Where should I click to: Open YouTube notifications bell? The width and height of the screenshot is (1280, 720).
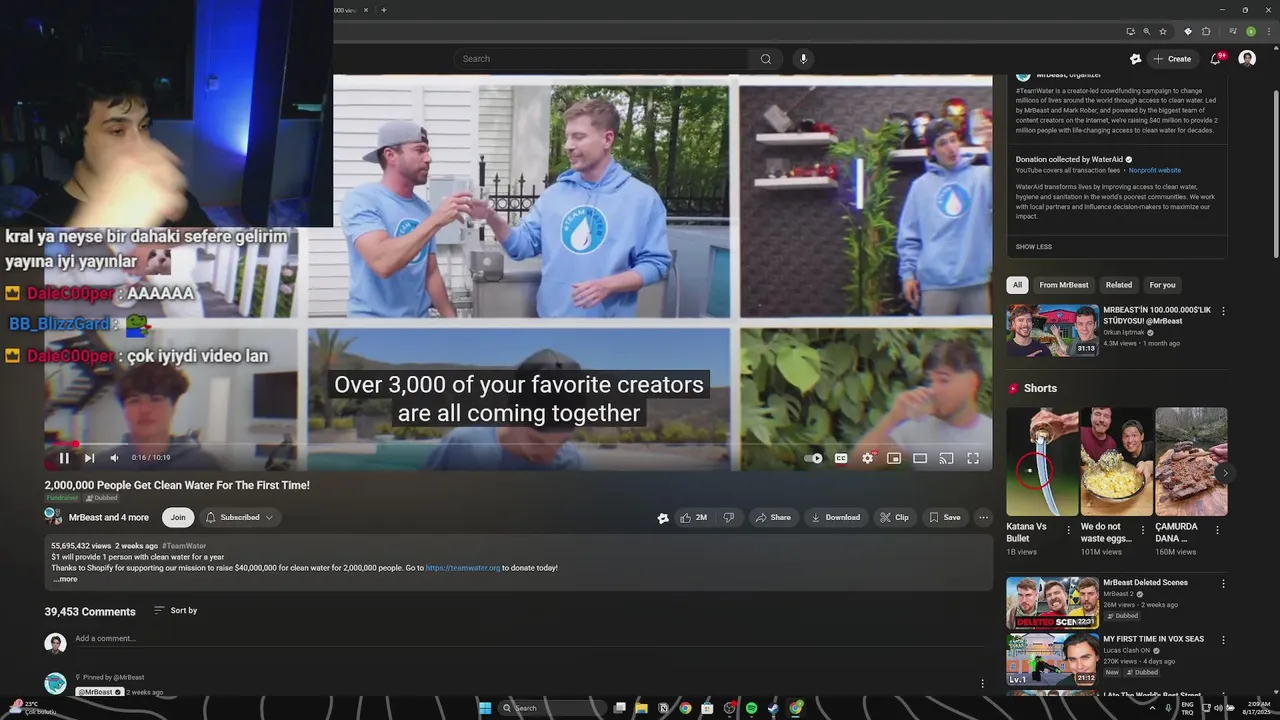(1216, 59)
